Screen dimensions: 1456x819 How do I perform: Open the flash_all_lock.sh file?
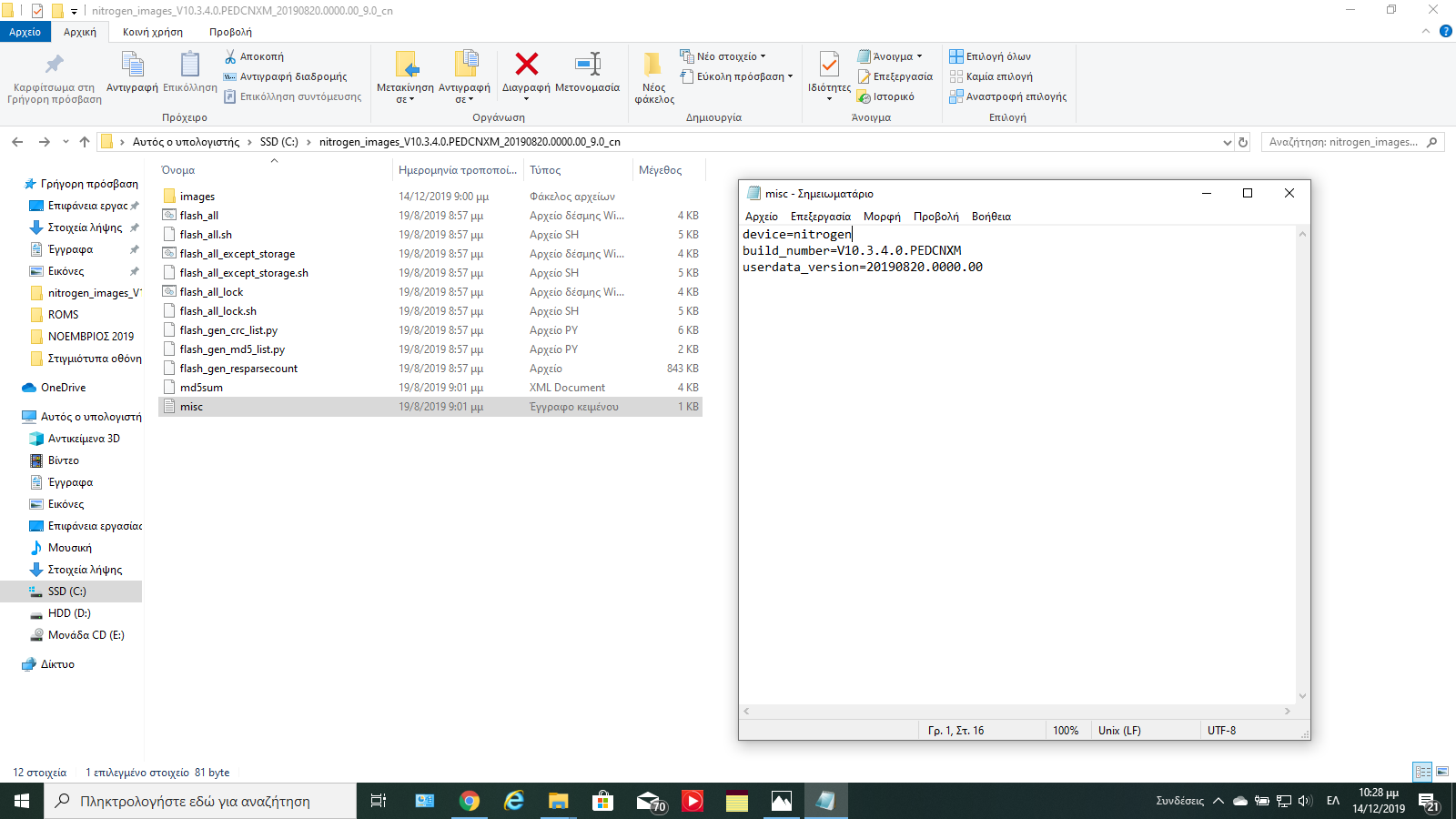tap(217, 311)
